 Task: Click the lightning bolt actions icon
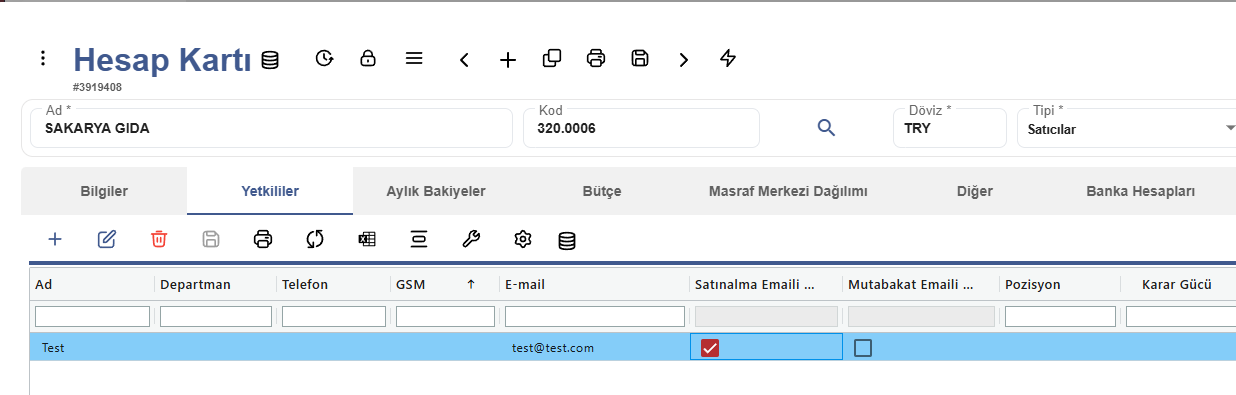click(x=728, y=59)
